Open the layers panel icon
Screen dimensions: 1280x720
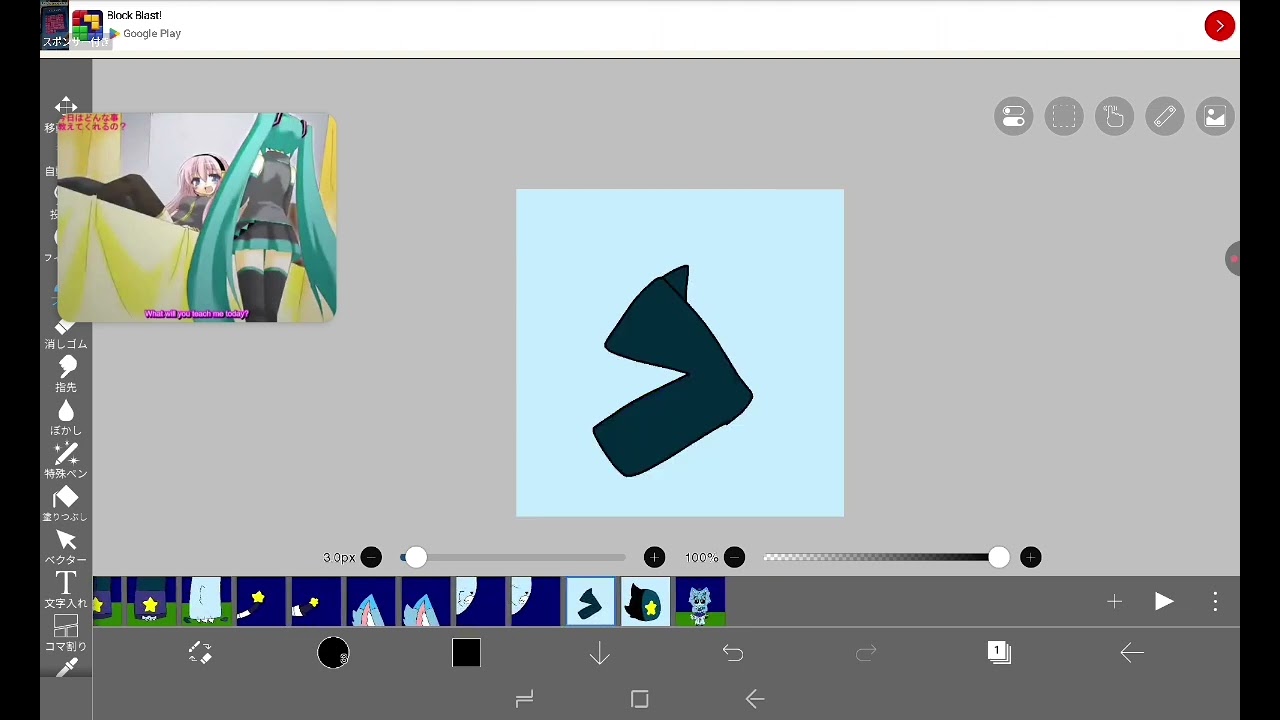click(x=999, y=653)
